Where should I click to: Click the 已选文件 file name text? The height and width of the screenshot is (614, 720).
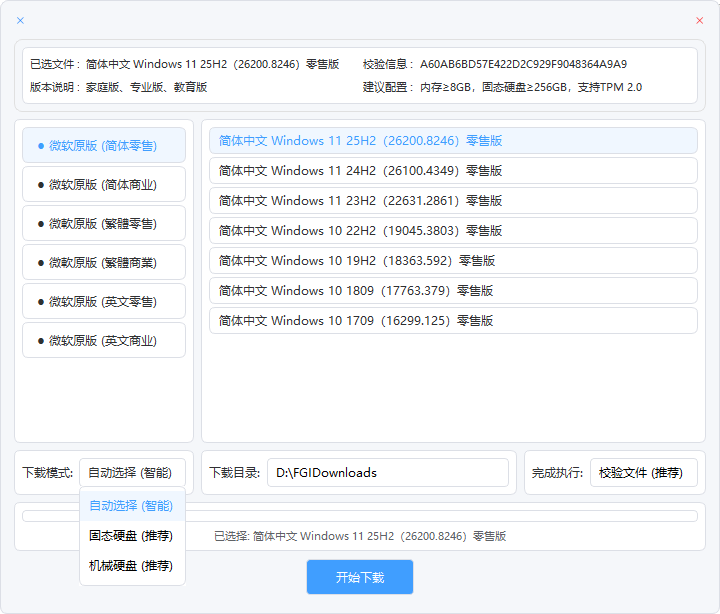coord(213,64)
